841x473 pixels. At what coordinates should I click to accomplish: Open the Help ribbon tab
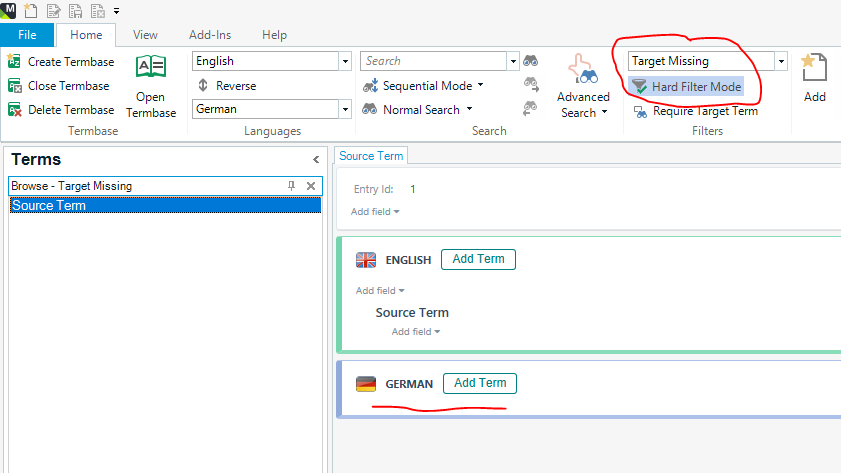pyautogui.click(x=274, y=35)
